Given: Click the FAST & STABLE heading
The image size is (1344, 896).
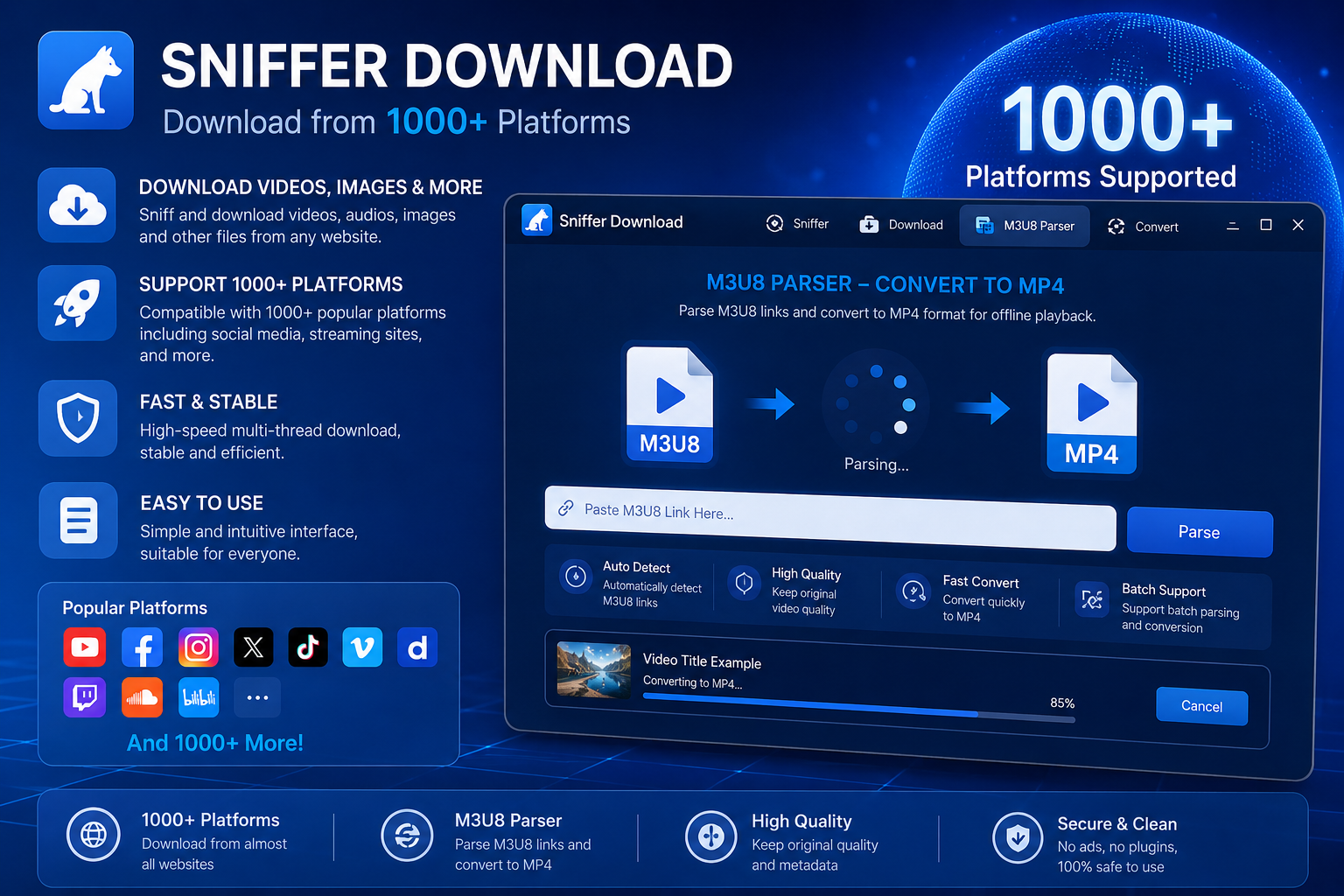Looking at the screenshot, I should point(208,402).
